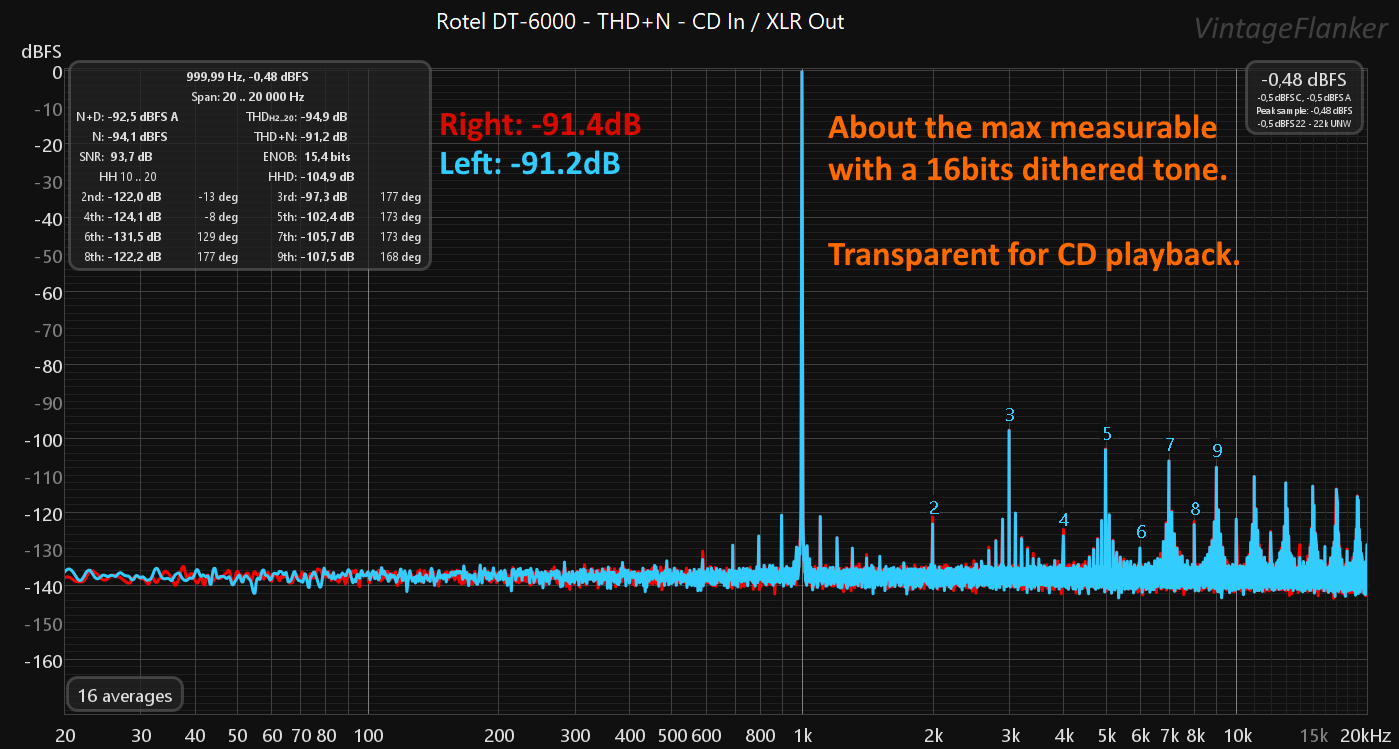Click the '100' tick on the frequency axis

[x=368, y=735]
